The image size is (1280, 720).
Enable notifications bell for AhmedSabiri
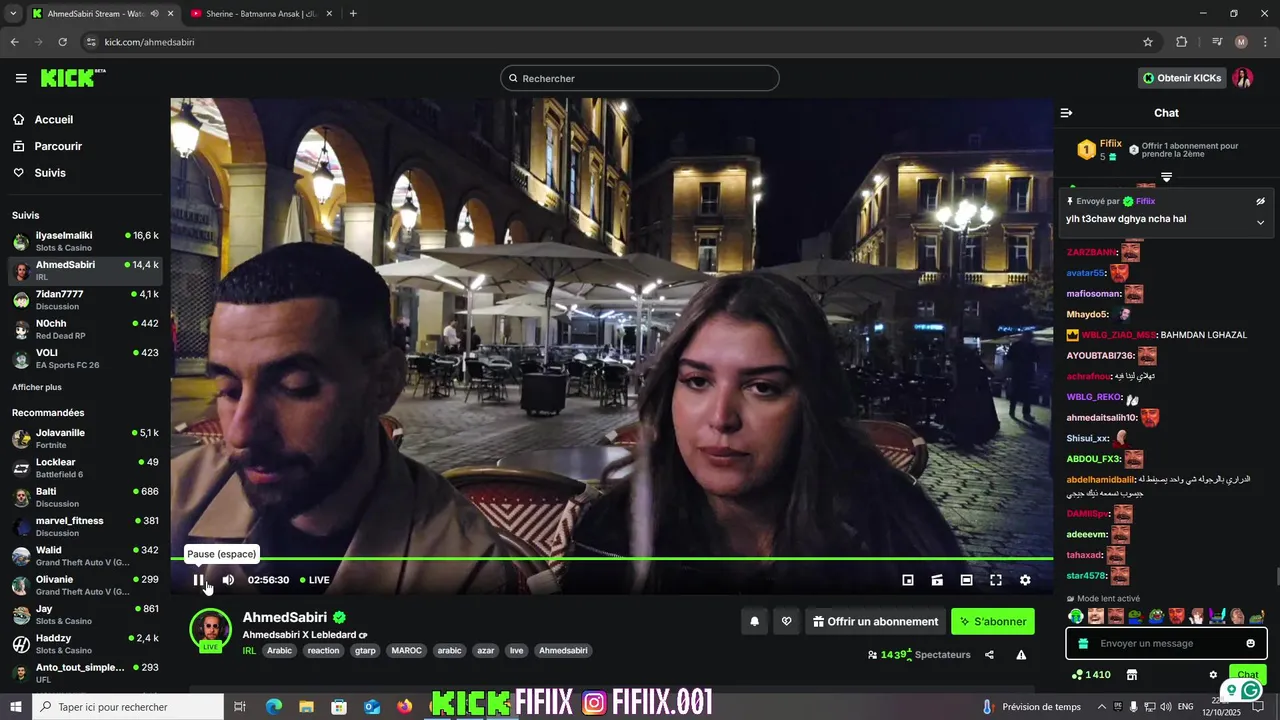(x=755, y=622)
